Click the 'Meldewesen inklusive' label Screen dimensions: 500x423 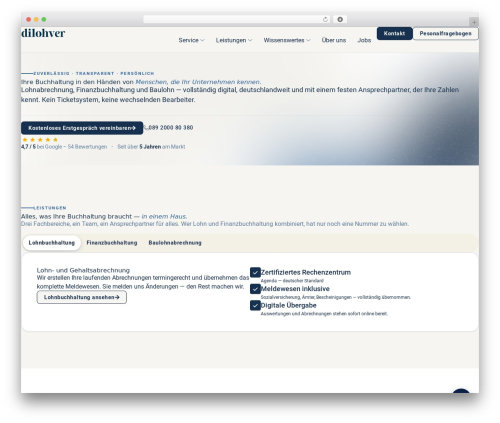(295, 289)
